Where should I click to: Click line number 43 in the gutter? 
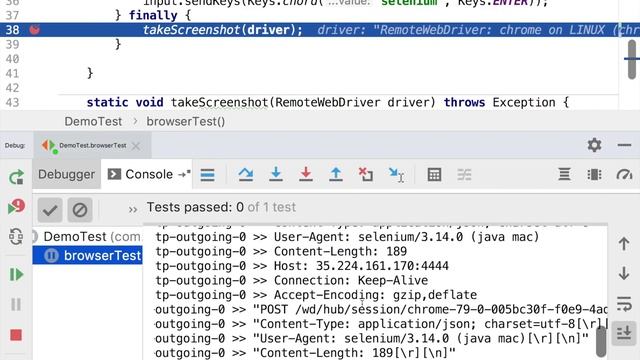pyautogui.click(x=12, y=102)
